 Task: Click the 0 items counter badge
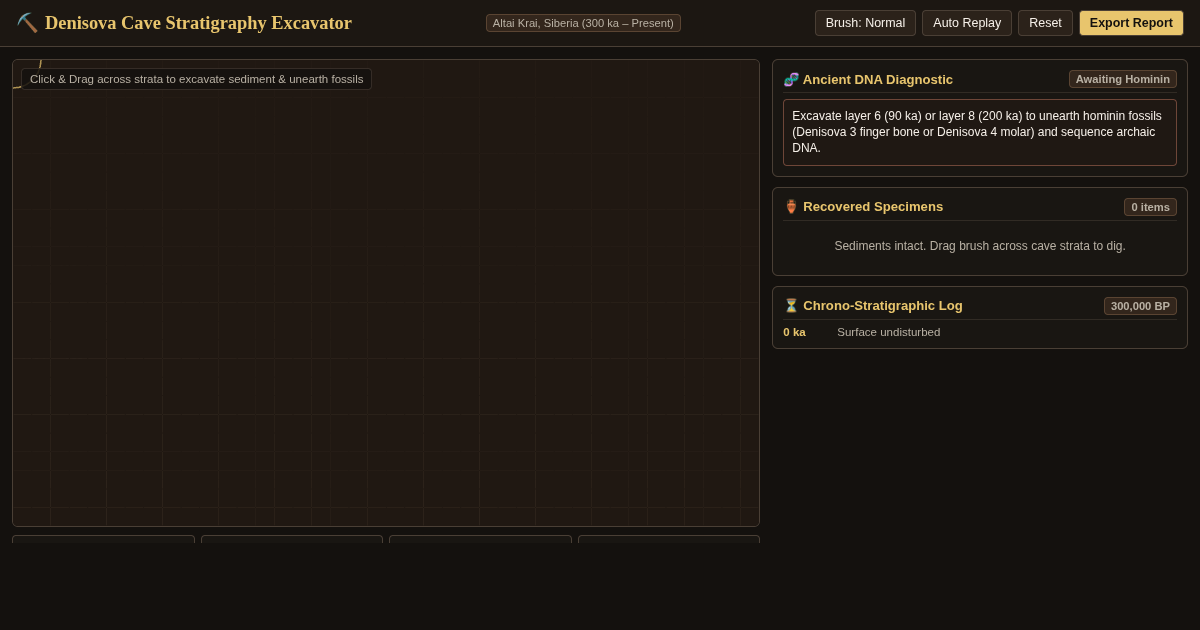[1150, 207]
